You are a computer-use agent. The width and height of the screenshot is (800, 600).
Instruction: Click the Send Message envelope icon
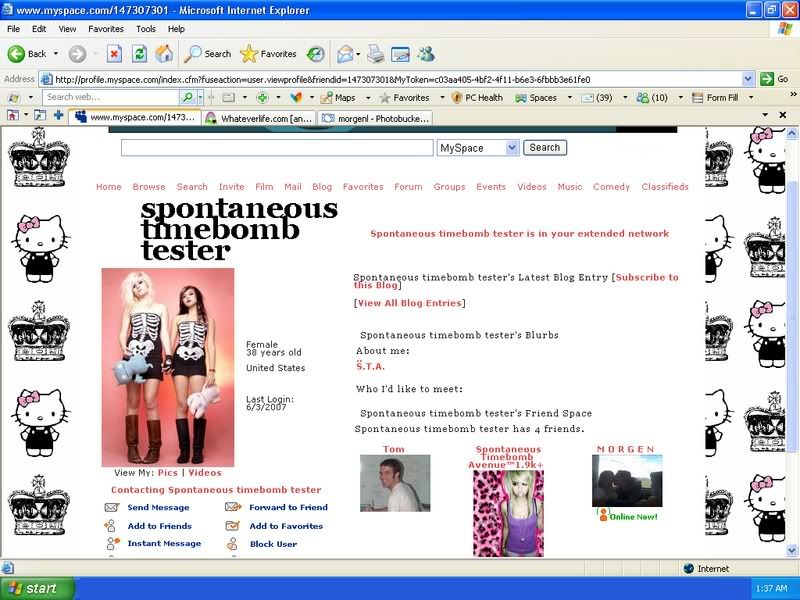click(x=112, y=507)
